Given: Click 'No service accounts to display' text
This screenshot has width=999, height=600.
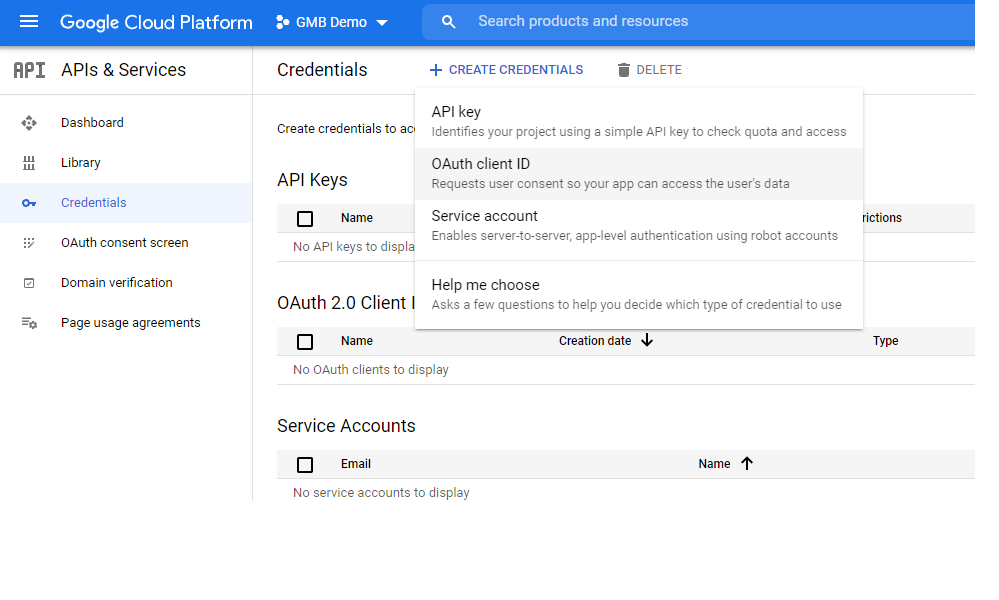Looking at the screenshot, I should coord(381,493).
